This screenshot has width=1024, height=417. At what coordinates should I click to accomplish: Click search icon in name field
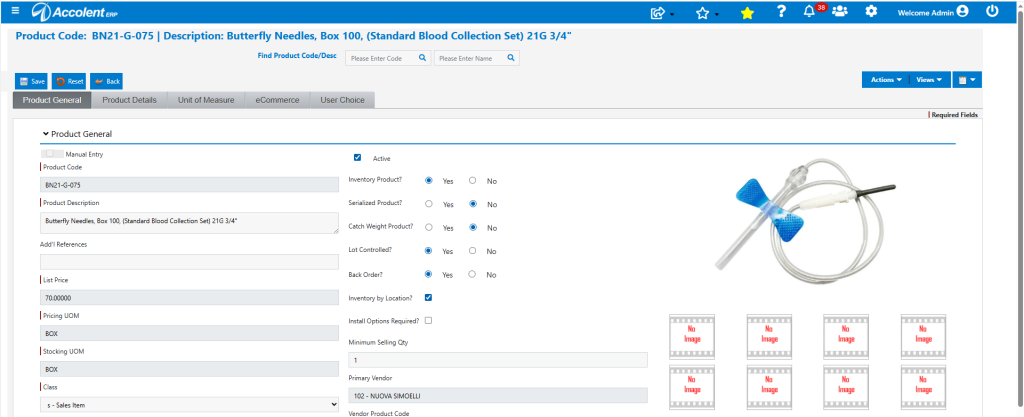click(511, 58)
